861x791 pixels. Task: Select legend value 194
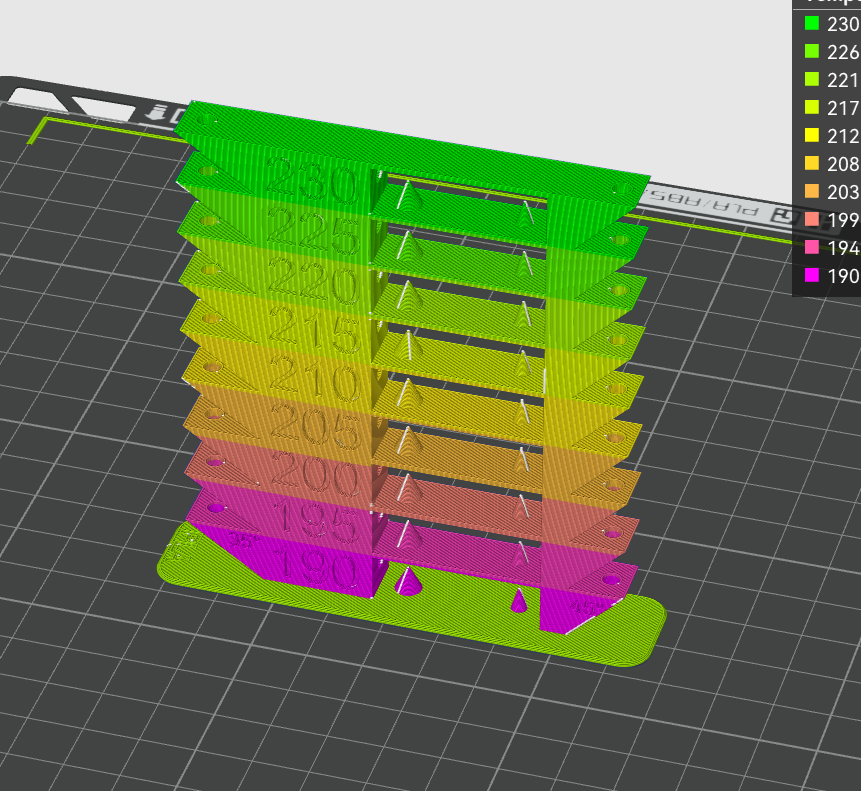pyautogui.click(x=843, y=248)
